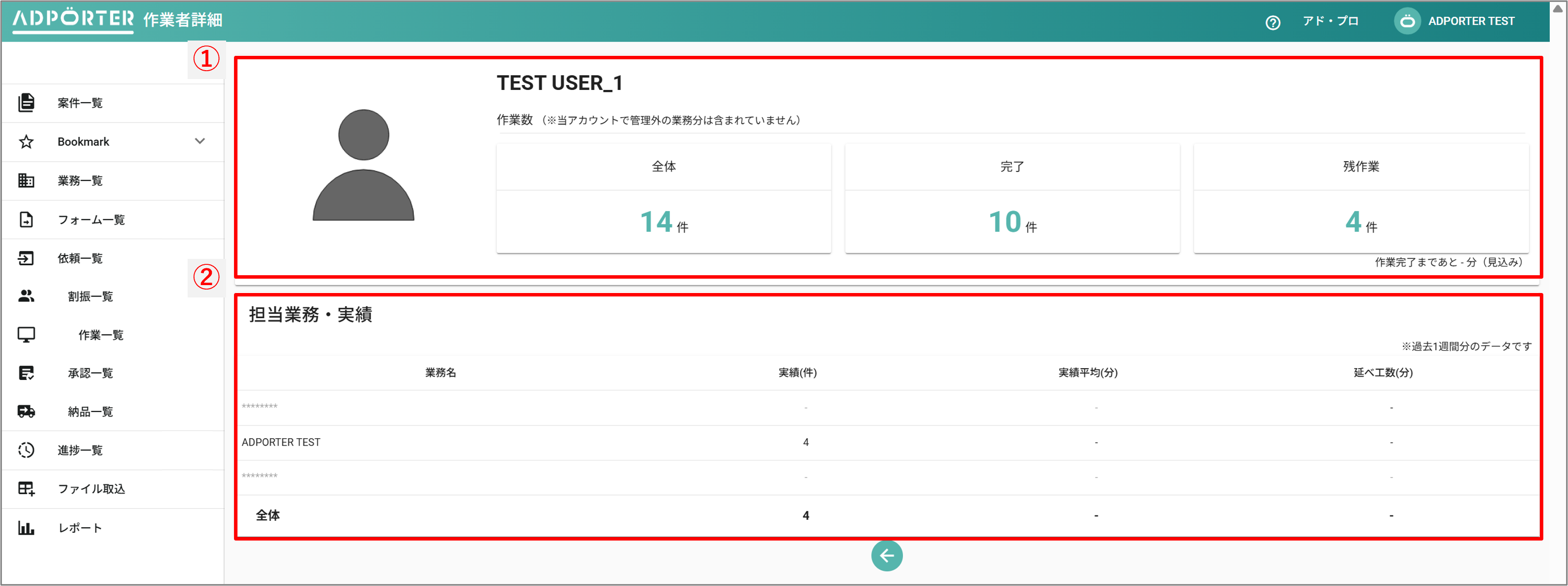Select the 割振一覧 people icon
Image resolution: width=1568 pixels, height=586 pixels.
coord(26,296)
